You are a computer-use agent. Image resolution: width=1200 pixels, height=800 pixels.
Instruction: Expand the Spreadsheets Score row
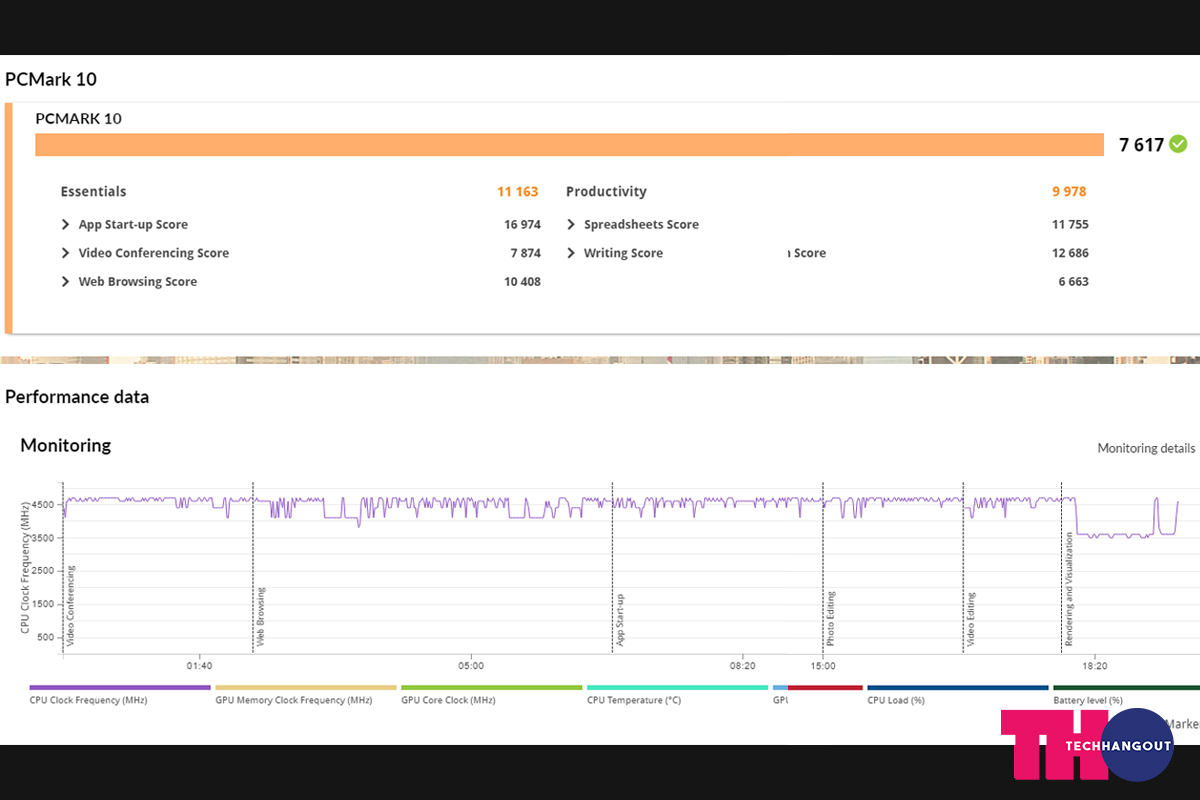pos(571,225)
